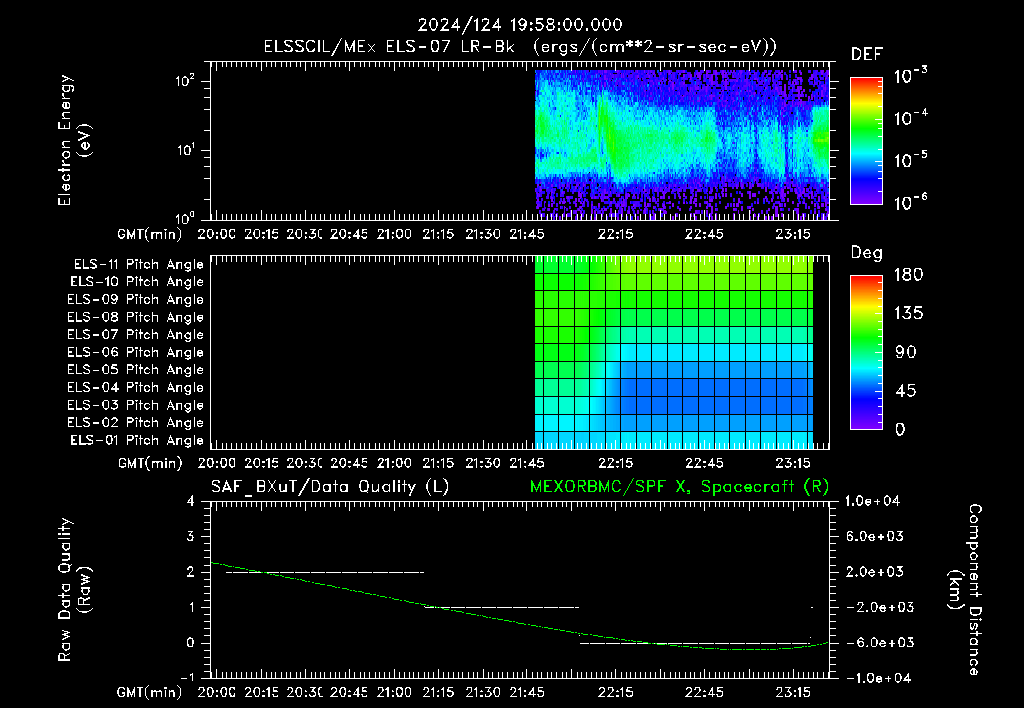Image resolution: width=1024 pixels, height=708 pixels.
Task: Click the 10^2 energy axis tick label
Action: tap(185, 81)
